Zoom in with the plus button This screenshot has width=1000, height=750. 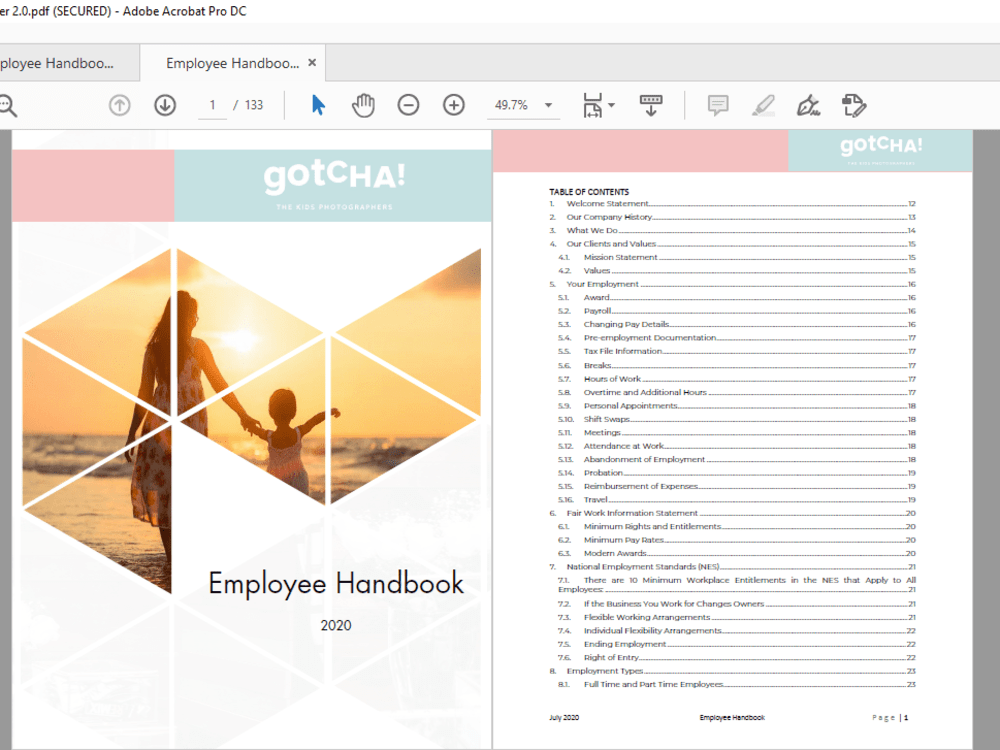(x=454, y=105)
